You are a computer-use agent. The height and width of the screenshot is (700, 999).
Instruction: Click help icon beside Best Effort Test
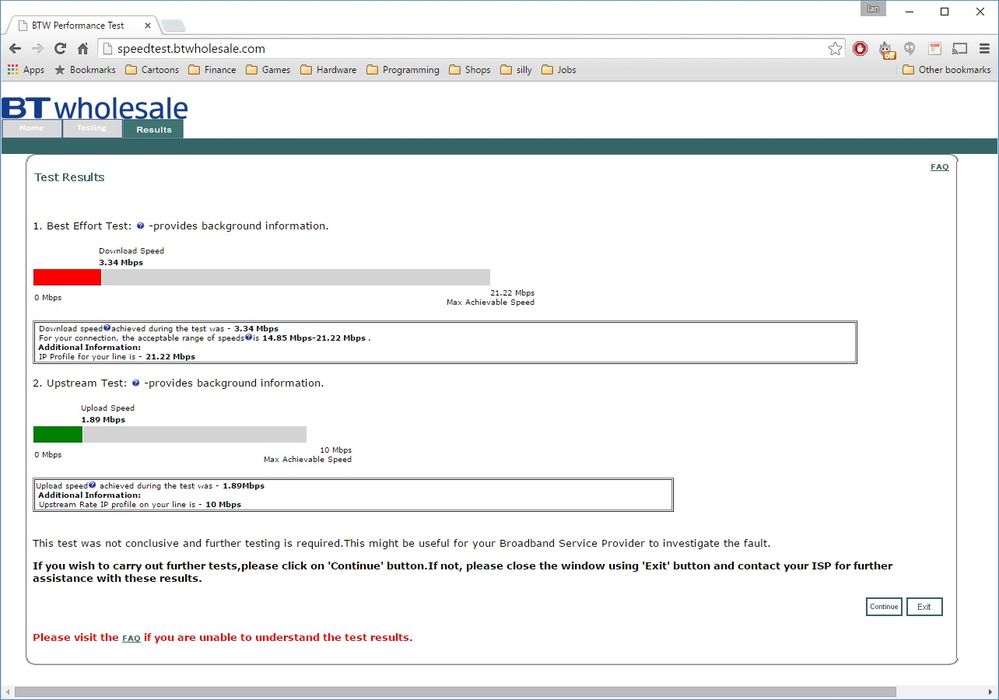pos(140,225)
